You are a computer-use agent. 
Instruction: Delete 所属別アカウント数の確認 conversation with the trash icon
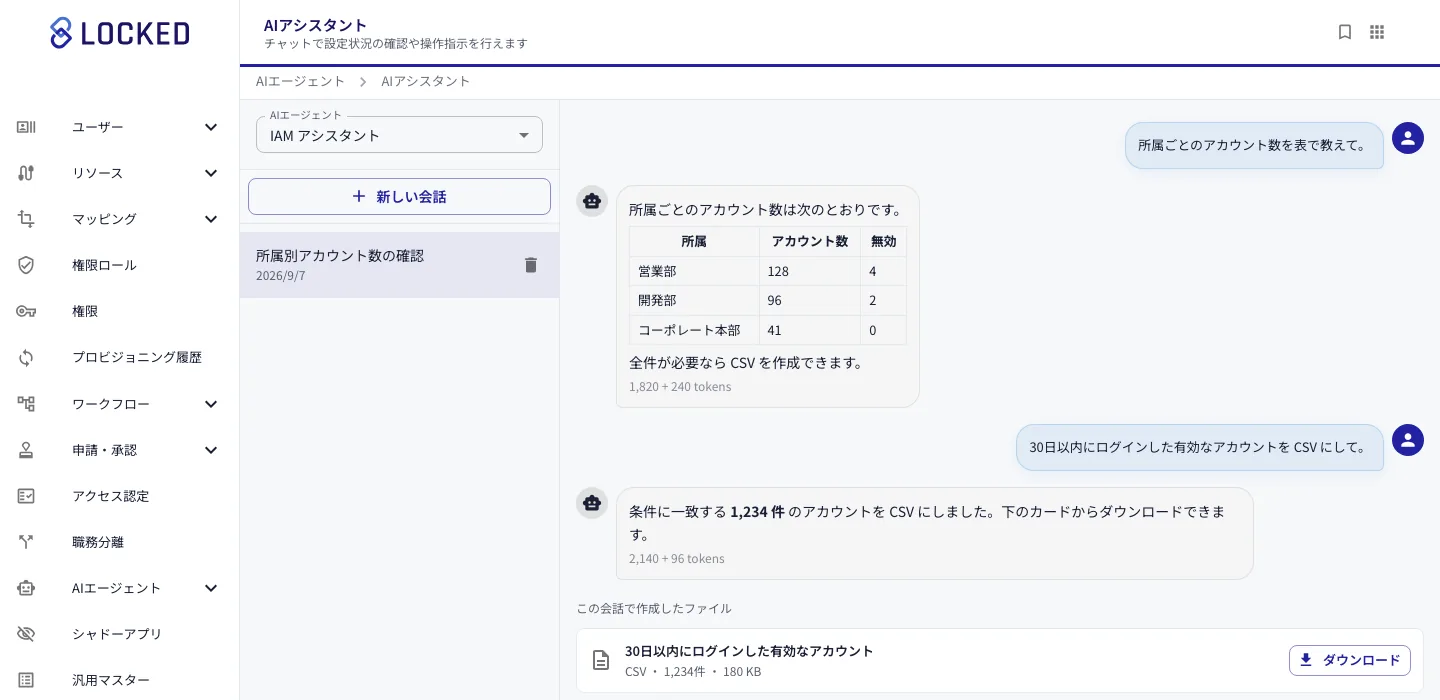click(531, 265)
